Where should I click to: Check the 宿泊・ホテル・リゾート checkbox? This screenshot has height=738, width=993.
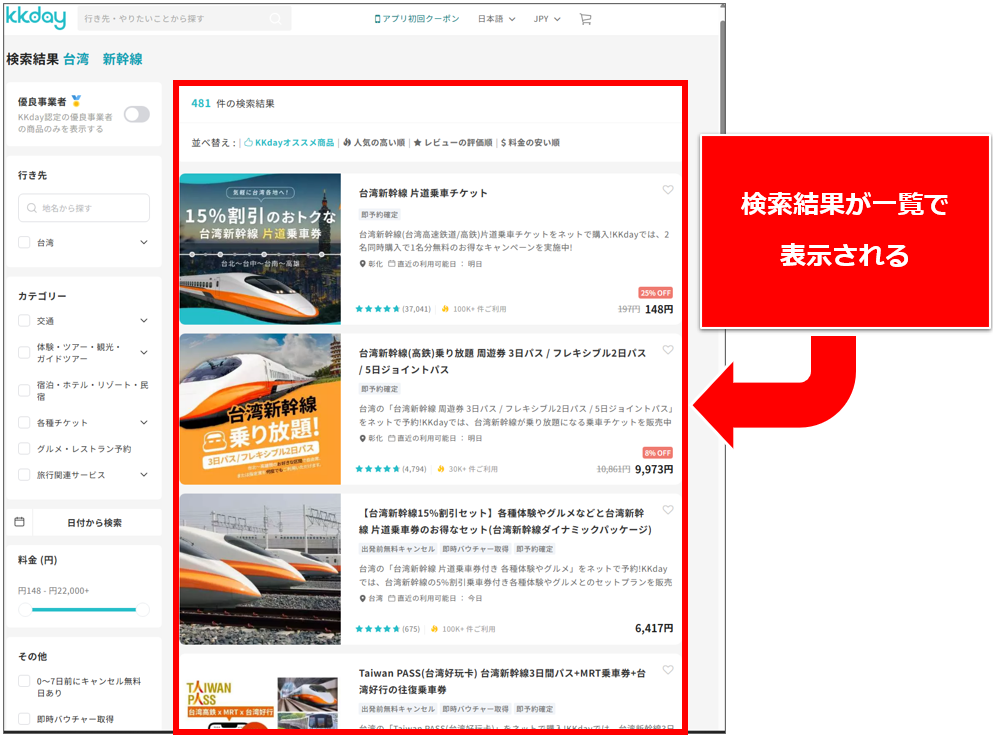pos(24,390)
